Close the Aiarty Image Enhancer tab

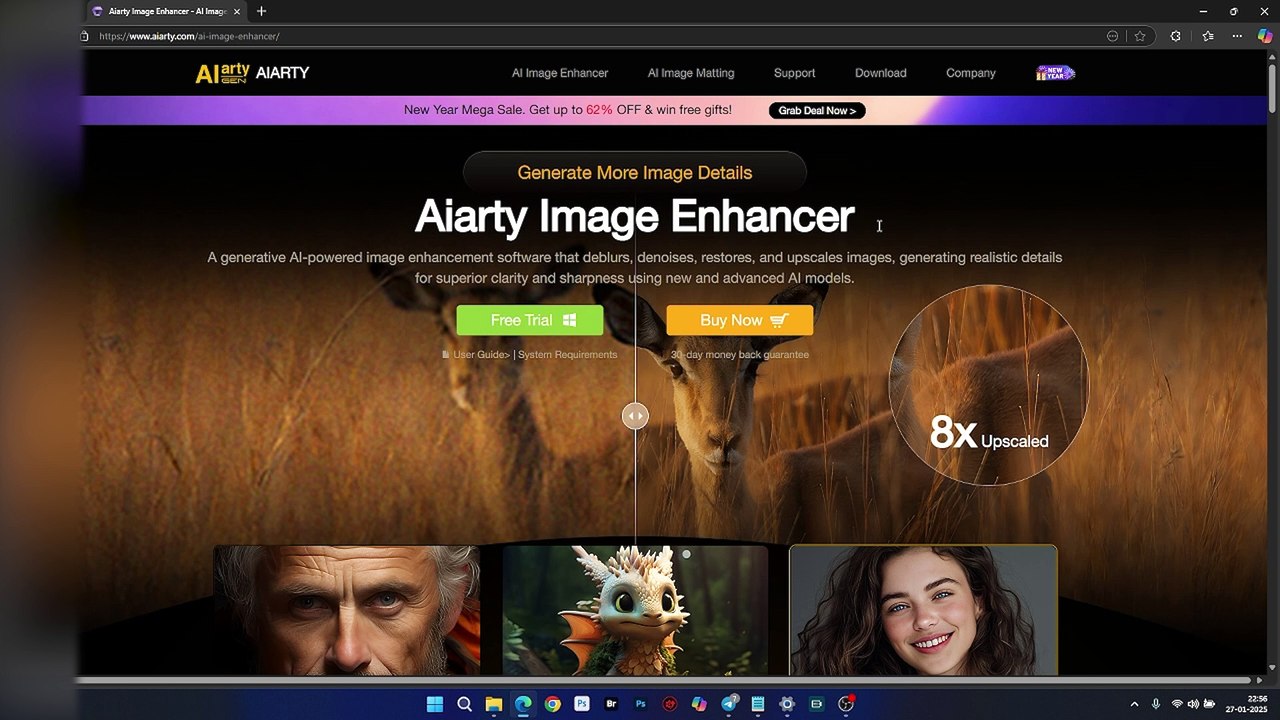(237, 11)
